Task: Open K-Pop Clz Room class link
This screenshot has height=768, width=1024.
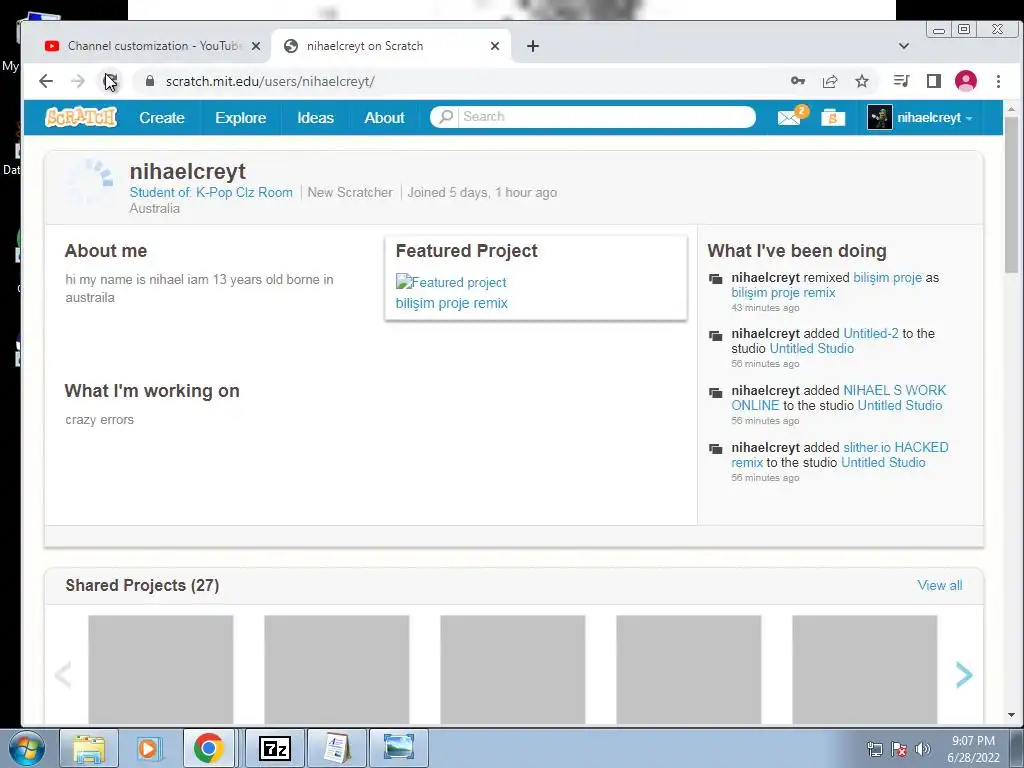Action: click(x=244, y=193)
